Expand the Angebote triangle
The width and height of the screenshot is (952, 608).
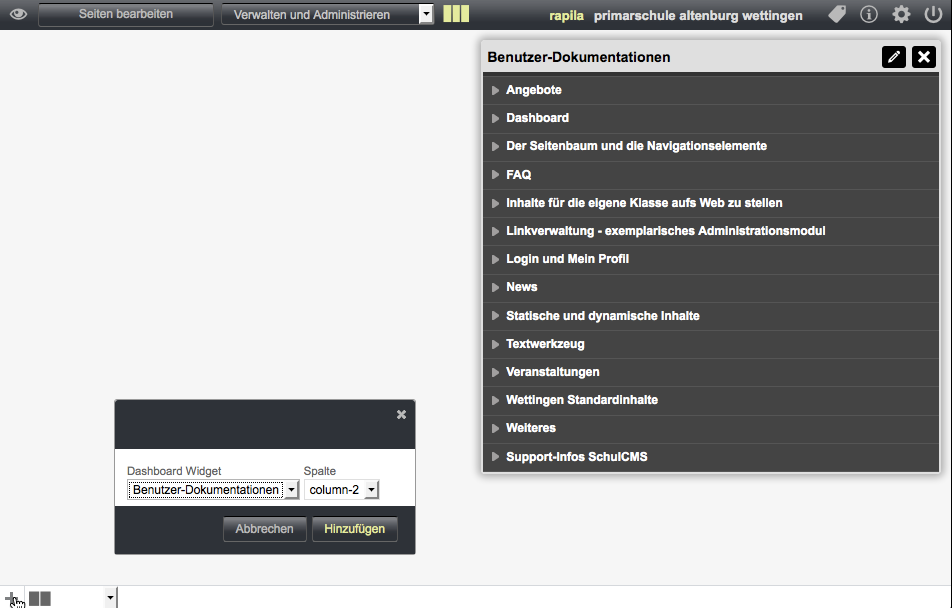coord(495,90)
